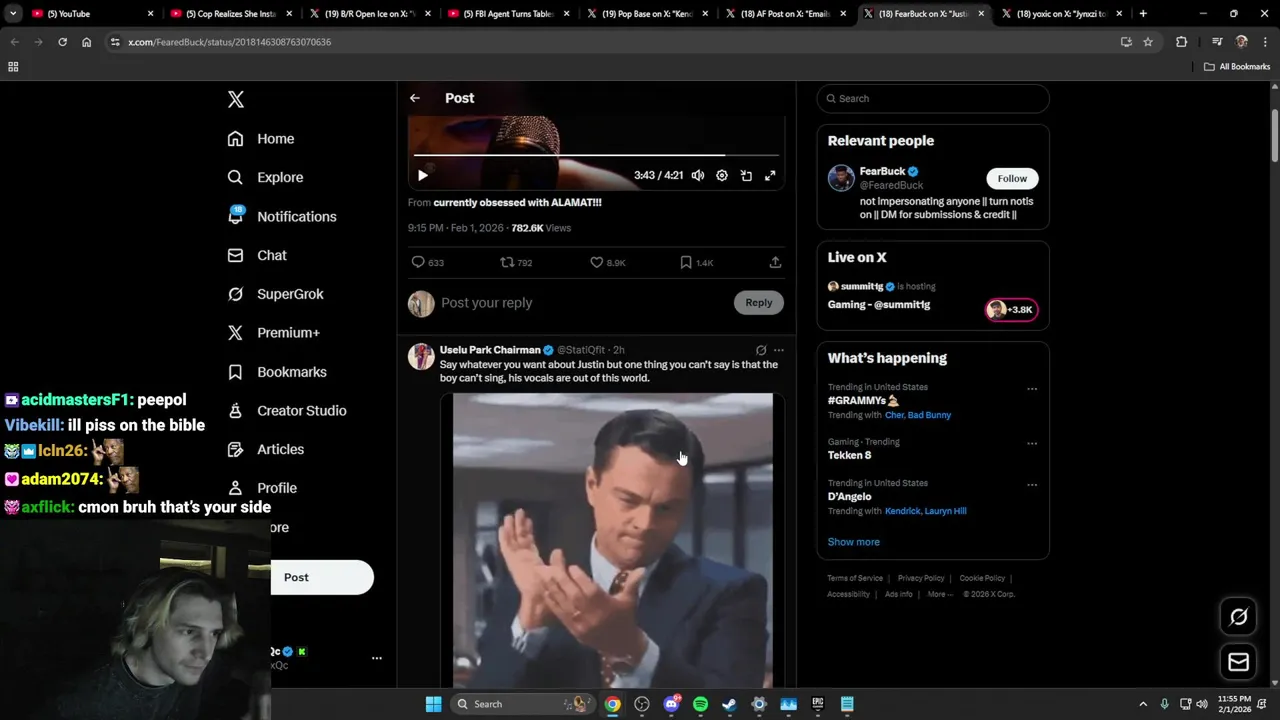Open Privacy Policy link
This screenshot has width=1280, height=720.
pos(921,578)
